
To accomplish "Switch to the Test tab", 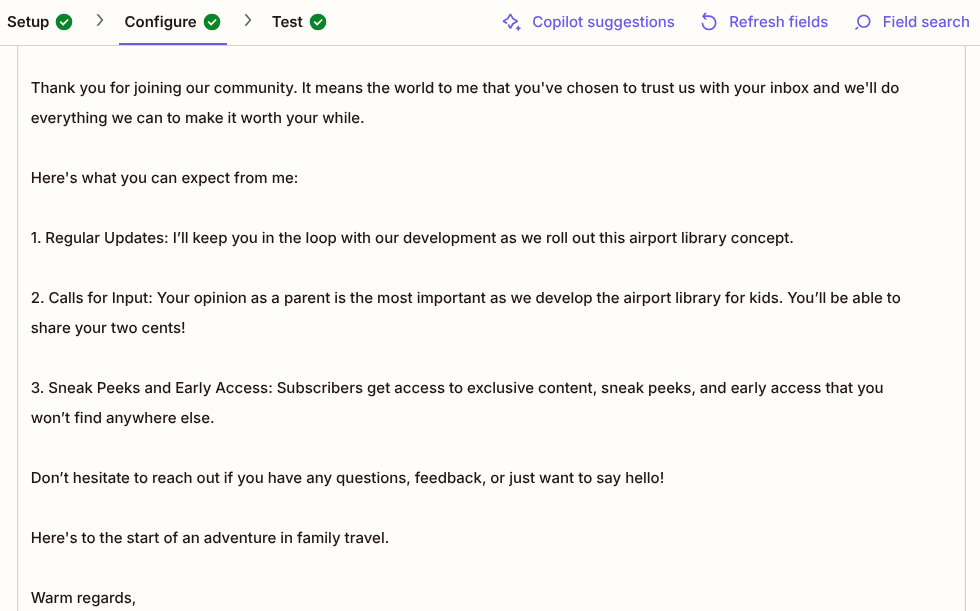I will click(x=299, y=22).
